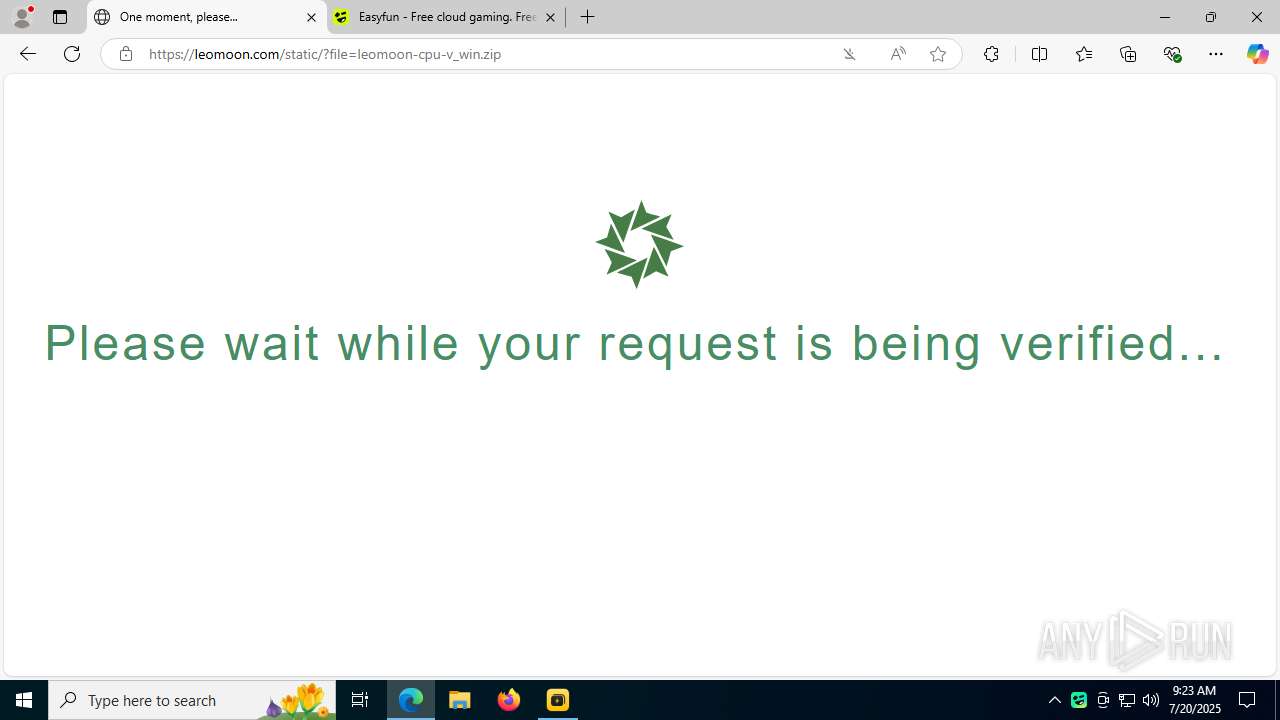1280x720 pixels.
Task: Refresh the current page
Action: (72, 54)
